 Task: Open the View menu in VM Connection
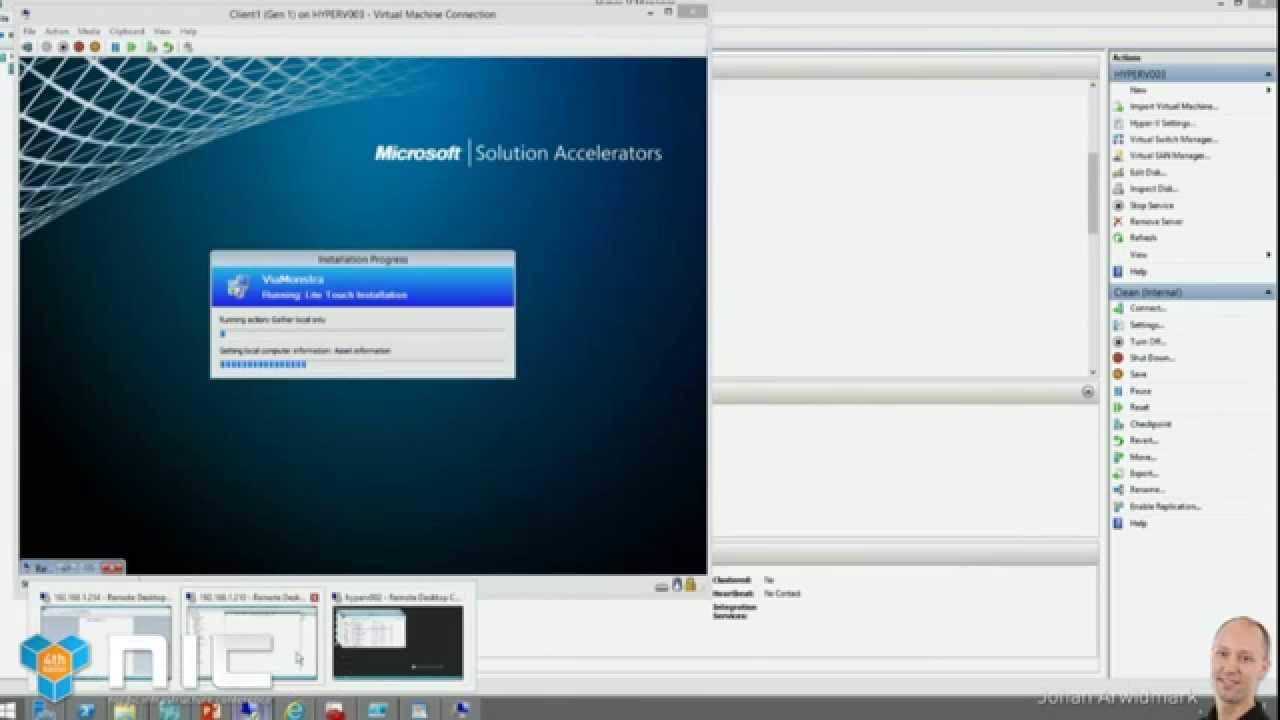[x=162, y=32]
